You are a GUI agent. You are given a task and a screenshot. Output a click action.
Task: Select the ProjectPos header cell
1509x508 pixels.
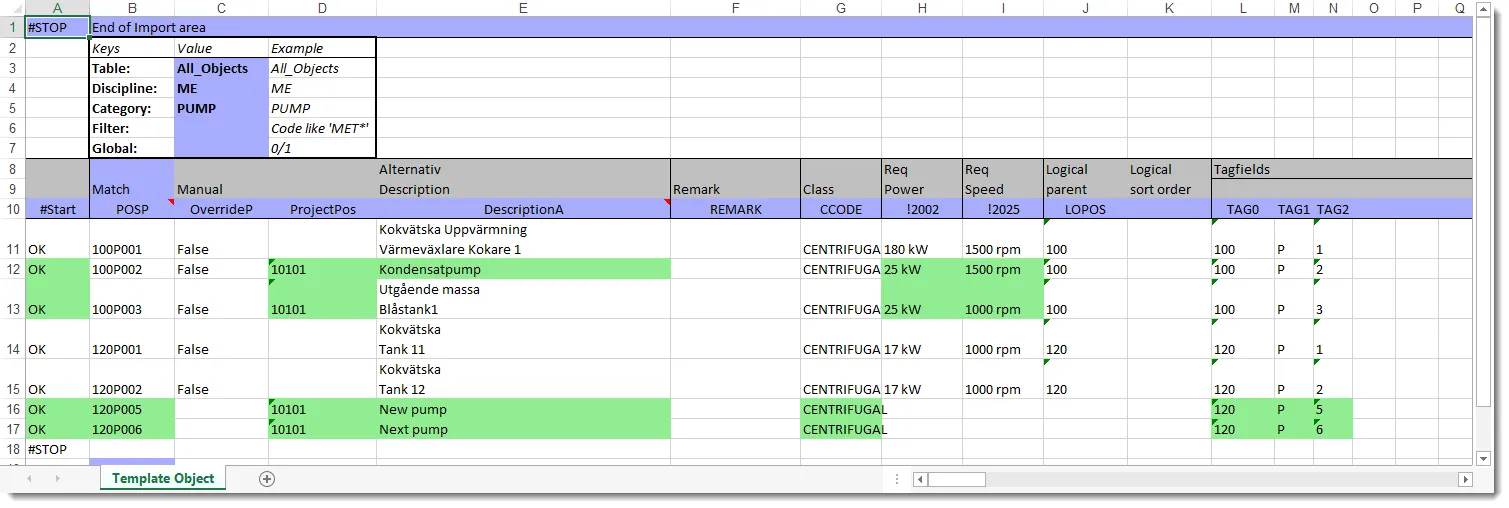tap(322, 209)
